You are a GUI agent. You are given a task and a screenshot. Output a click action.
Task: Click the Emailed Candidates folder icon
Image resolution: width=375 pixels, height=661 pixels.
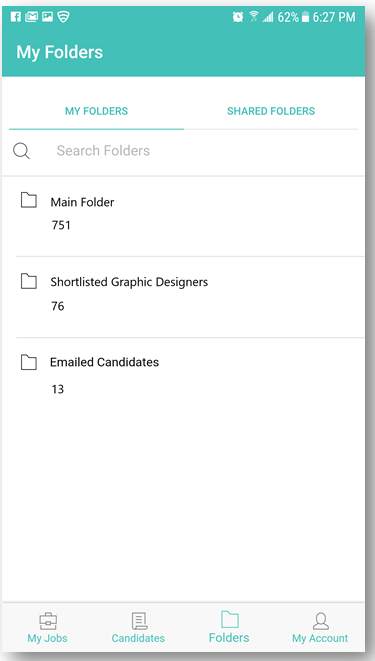[x=29, y=362]
